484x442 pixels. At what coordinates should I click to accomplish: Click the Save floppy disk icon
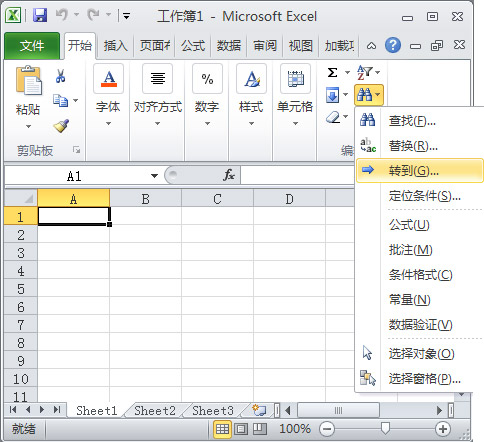tap(40, 15)
